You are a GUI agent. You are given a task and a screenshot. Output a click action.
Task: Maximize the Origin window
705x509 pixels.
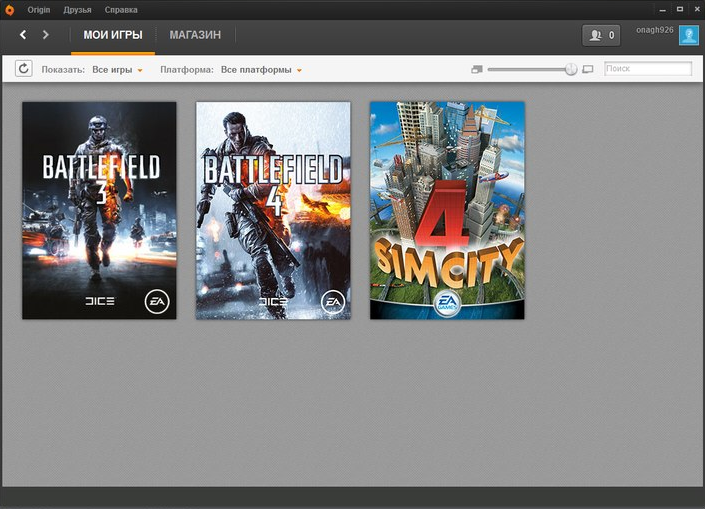(680, 9)
